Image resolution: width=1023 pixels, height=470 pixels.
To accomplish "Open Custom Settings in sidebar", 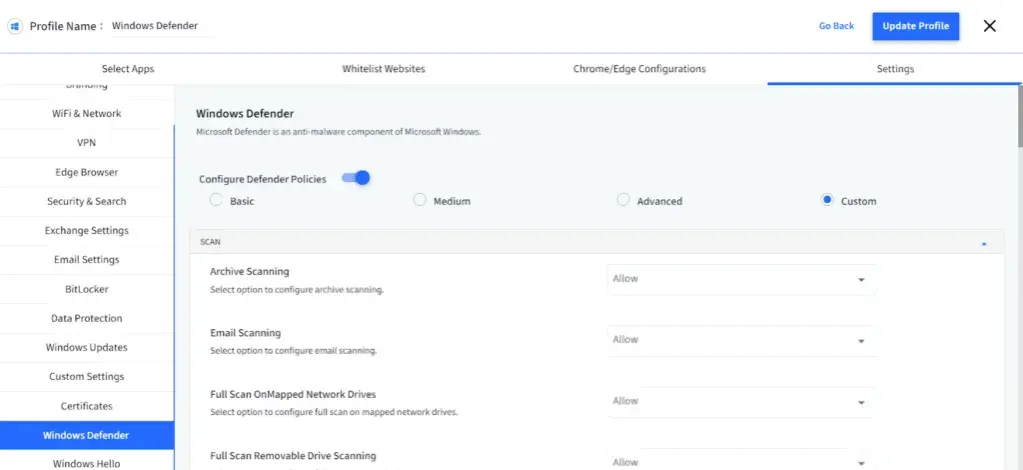I will tap(87, 377).
